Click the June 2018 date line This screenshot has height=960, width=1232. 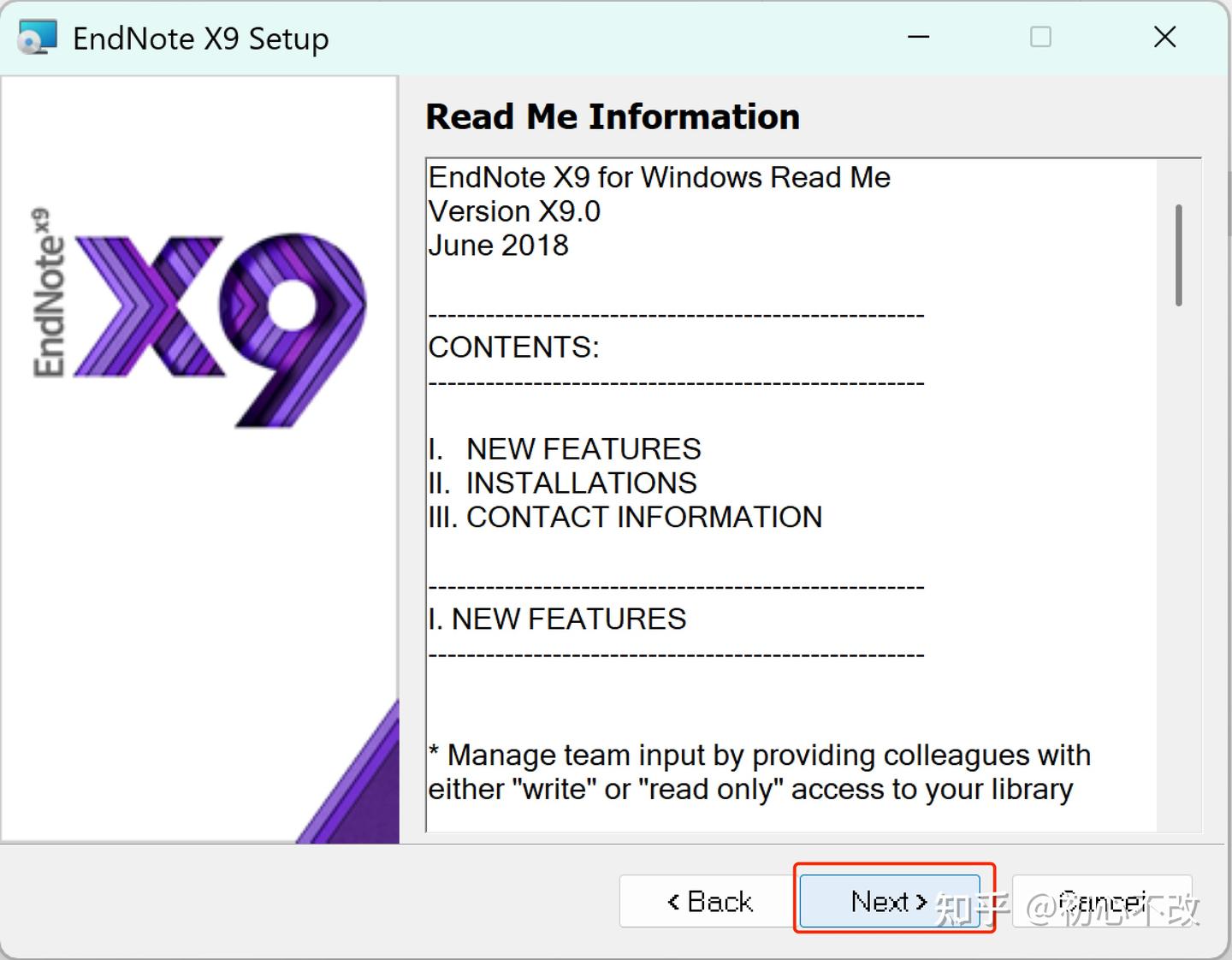[x=497, y=246]
